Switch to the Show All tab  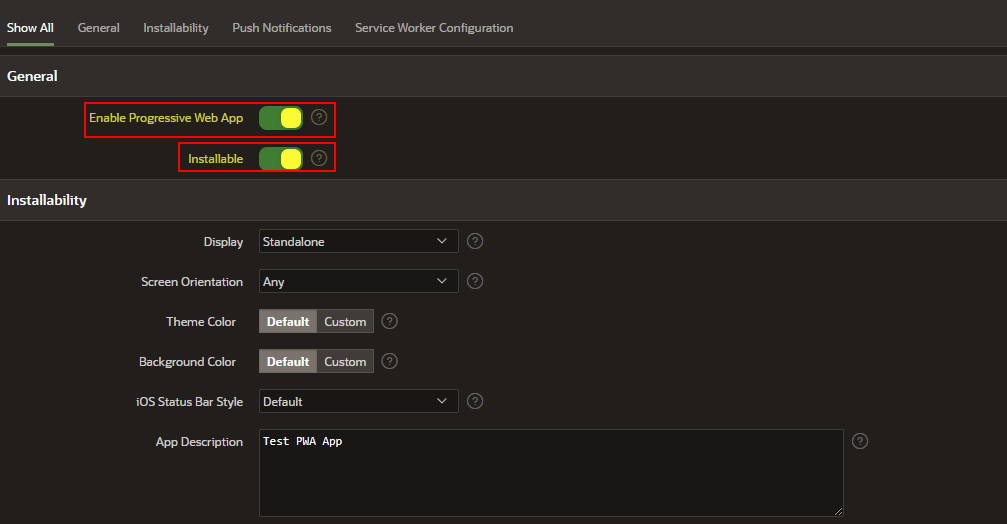30,28
